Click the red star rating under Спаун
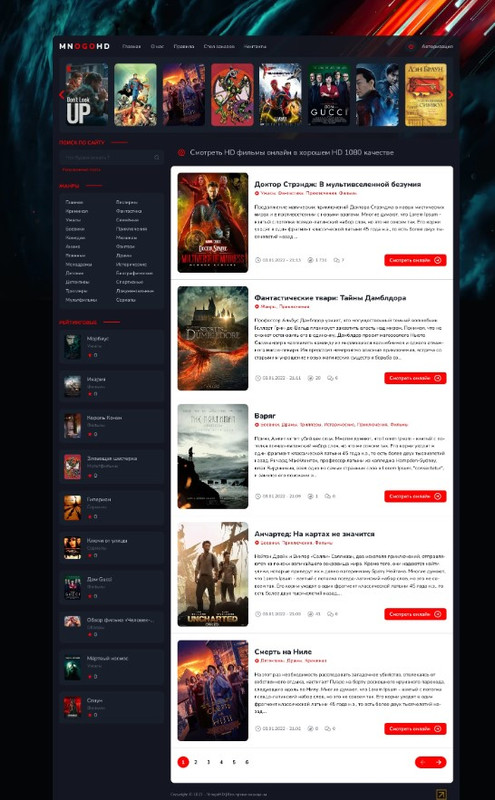 click(x=90, y=715)
